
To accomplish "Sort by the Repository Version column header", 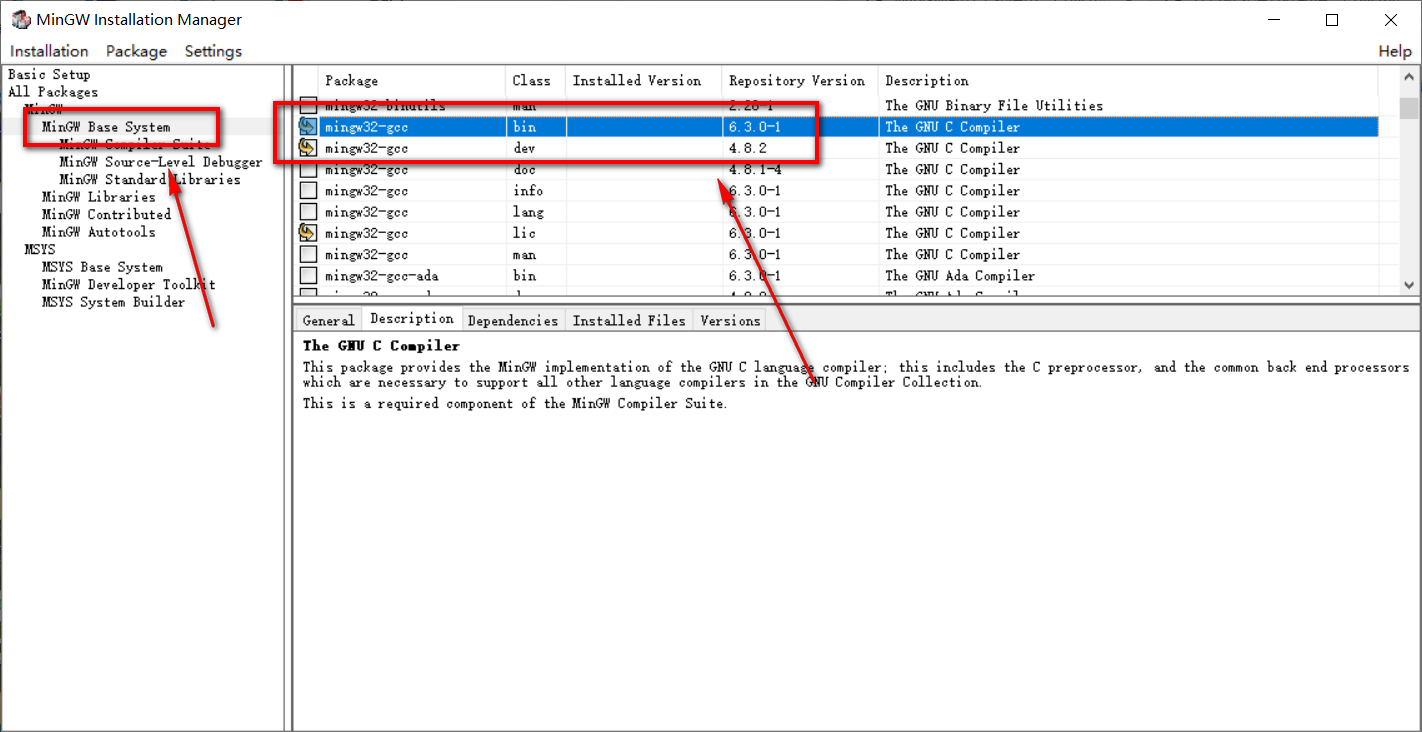I will click(x=799, y=81).
